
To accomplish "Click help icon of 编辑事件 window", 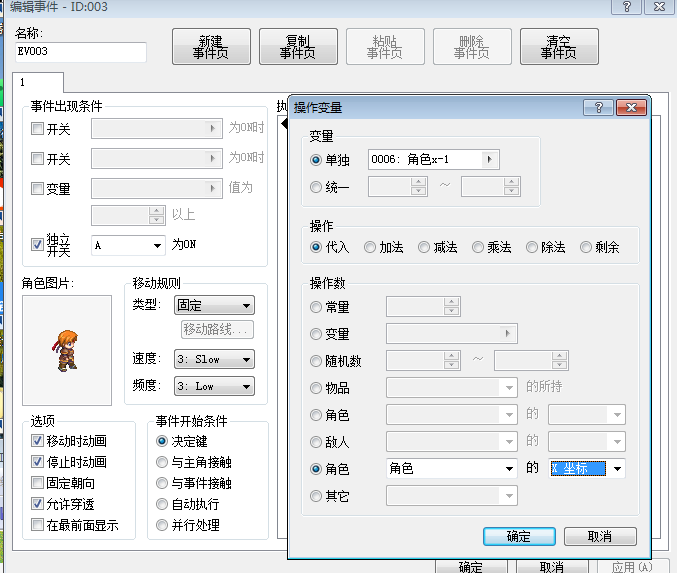I will click(626, 6).
